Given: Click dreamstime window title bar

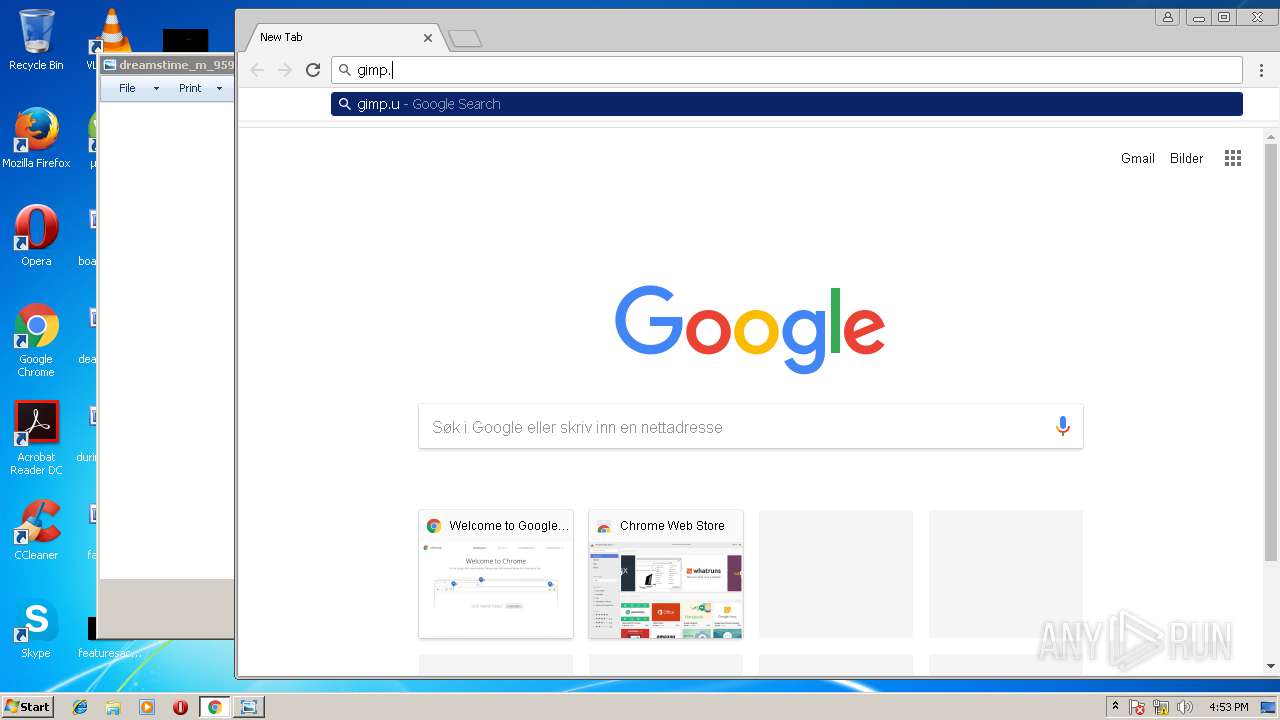Looking at the screenshot, I should (167, 65).
